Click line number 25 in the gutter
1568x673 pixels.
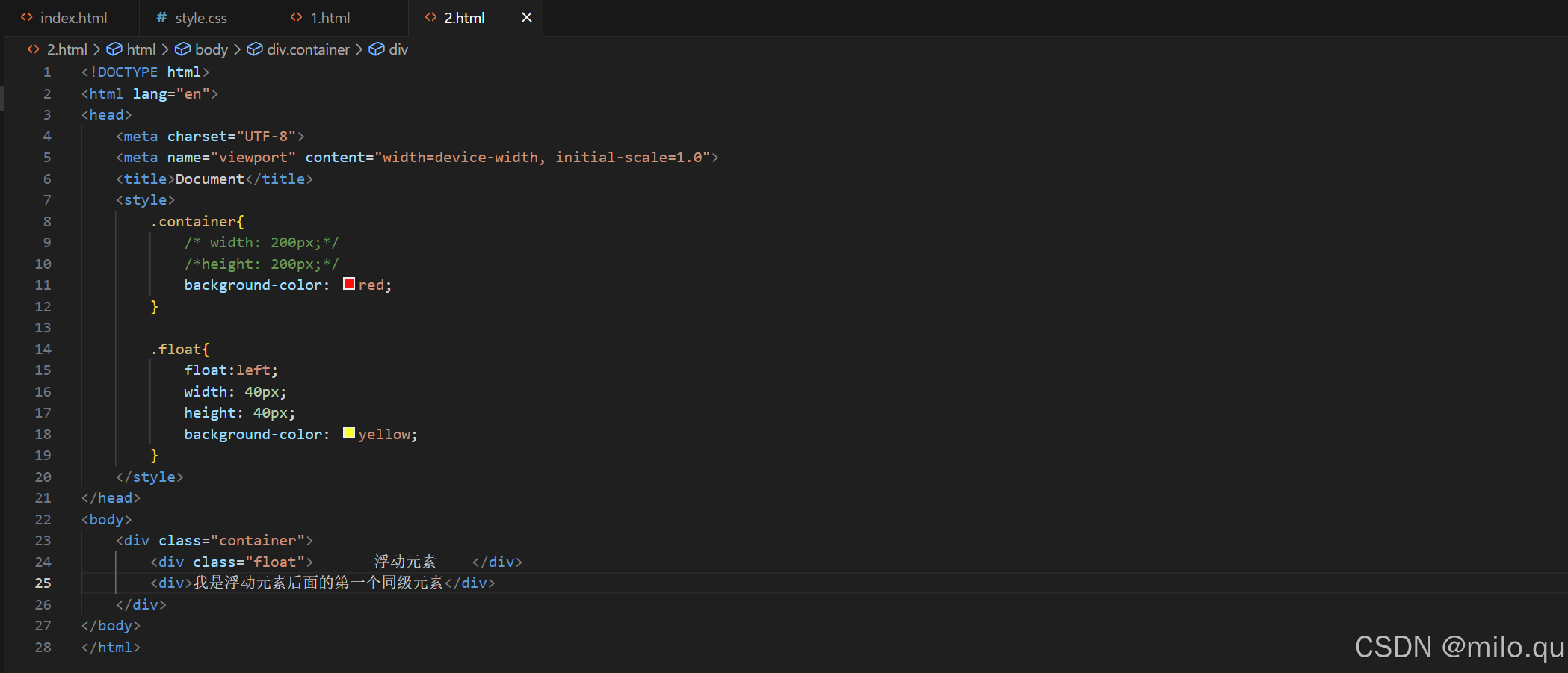click(x=43, y=583)
